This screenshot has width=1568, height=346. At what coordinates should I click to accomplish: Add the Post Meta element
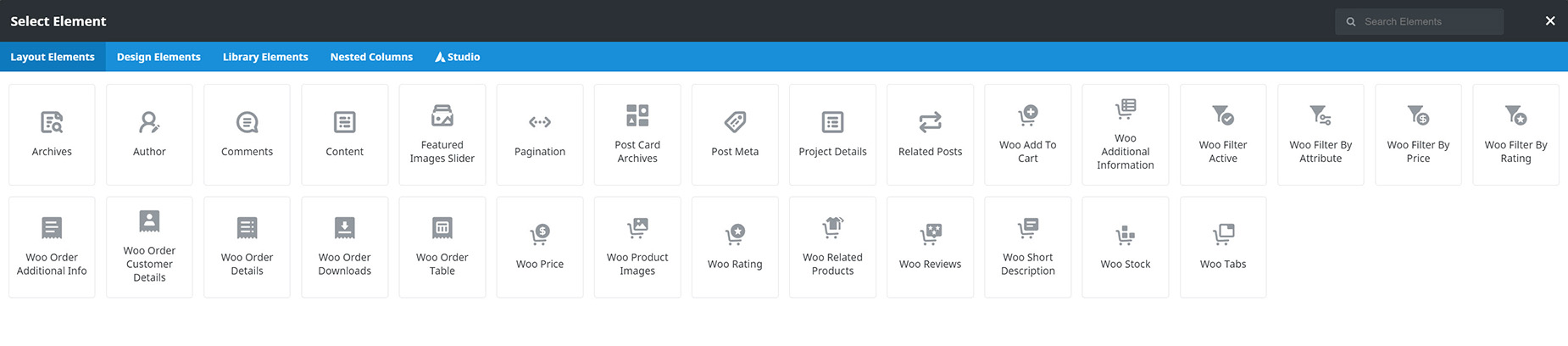point(735,135)
